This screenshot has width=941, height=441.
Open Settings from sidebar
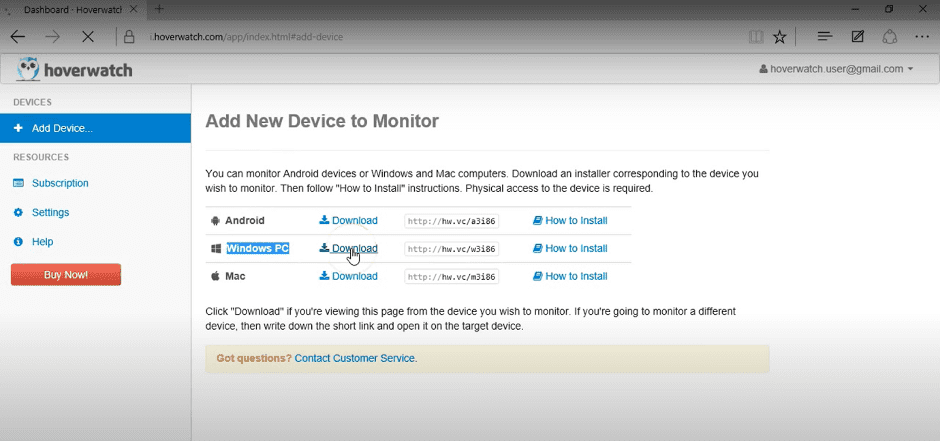[50, 212]
